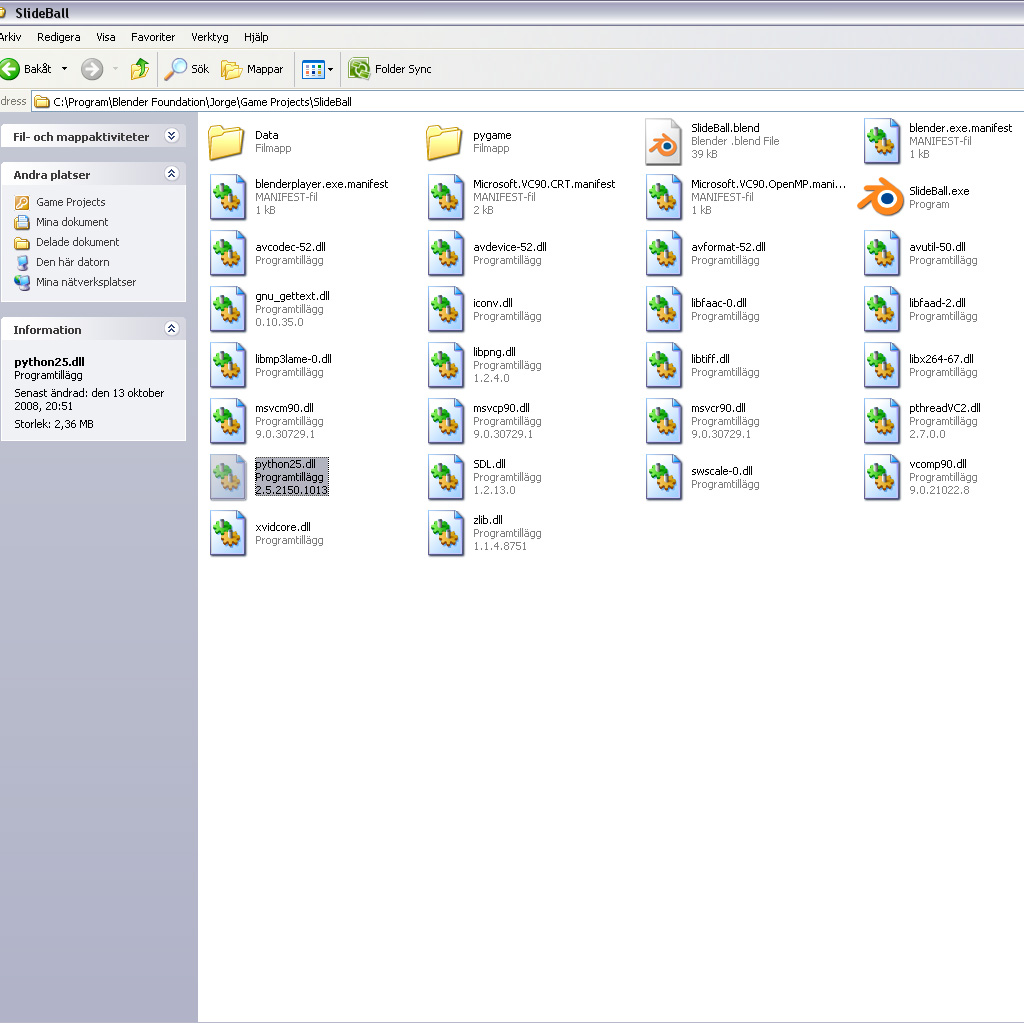Select swscale-0.dll file icon
This screenshot has width=1024, height=1024.
[664, 477]
